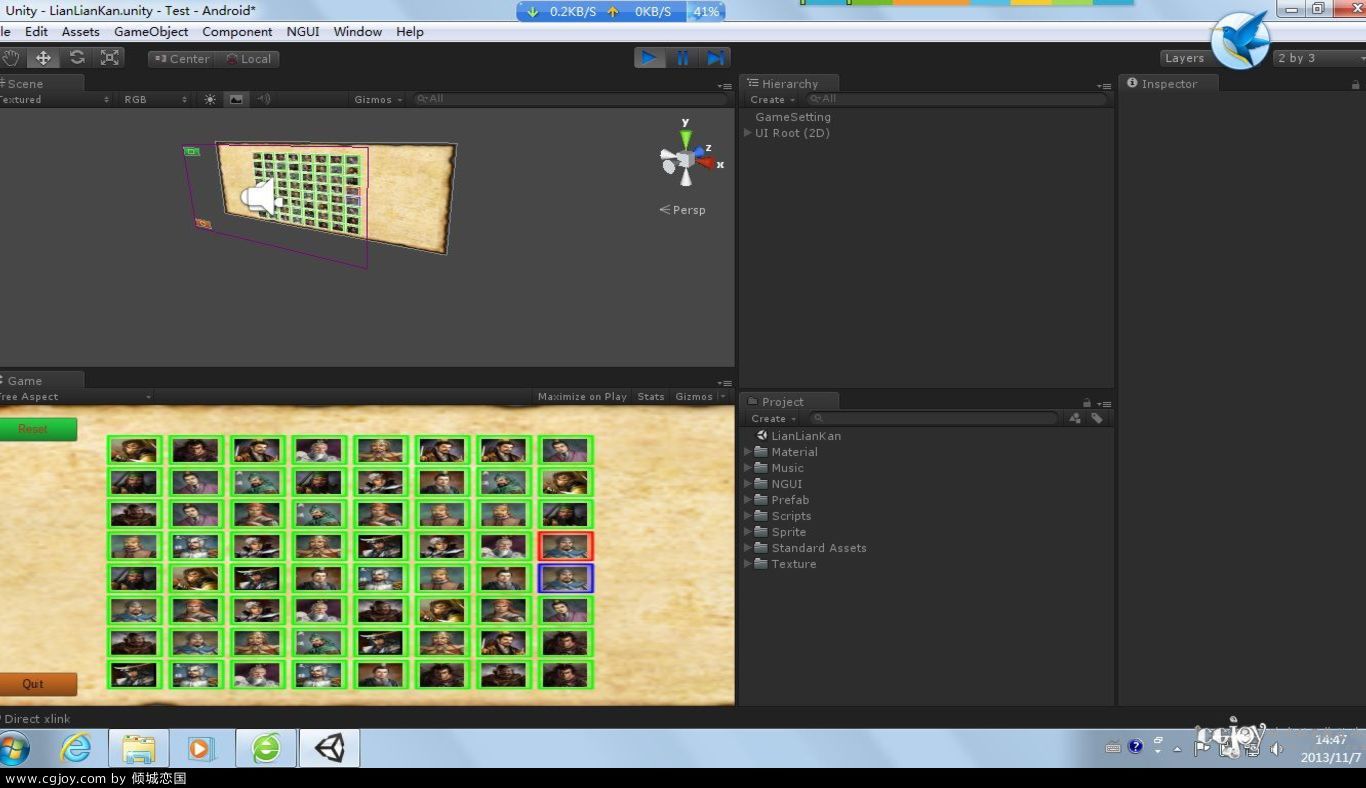Screen dimensions: 1366x788
Task: Select the LianLianKan scene asset
Action: 798,436
